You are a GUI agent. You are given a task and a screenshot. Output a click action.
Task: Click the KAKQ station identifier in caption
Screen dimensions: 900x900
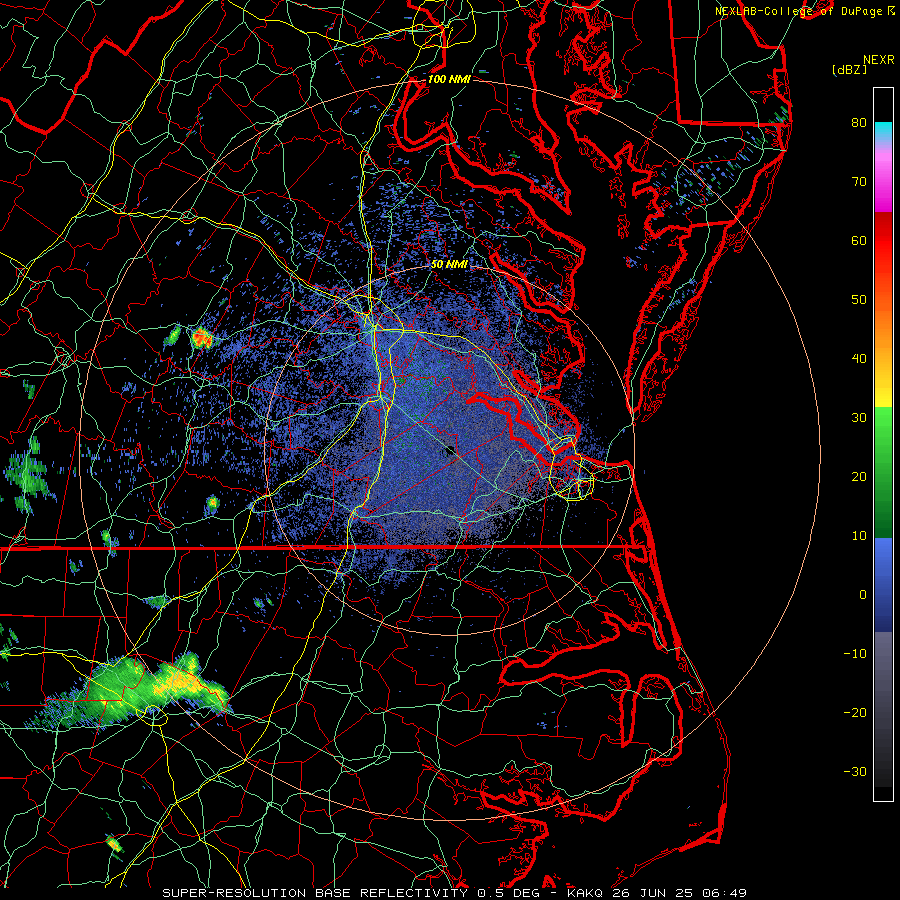(585, 893)
